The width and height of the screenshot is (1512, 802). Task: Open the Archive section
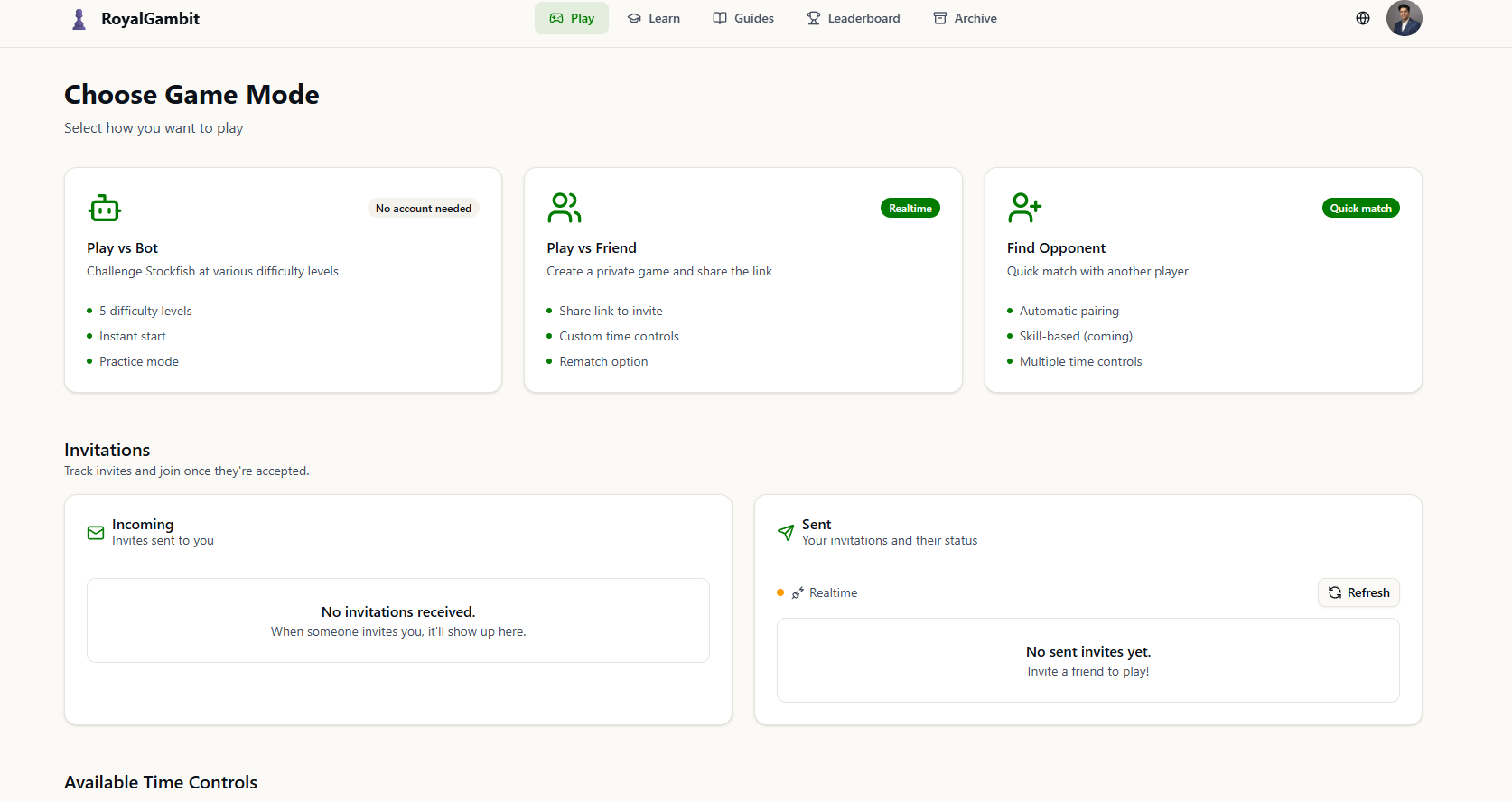pos(965,18)
